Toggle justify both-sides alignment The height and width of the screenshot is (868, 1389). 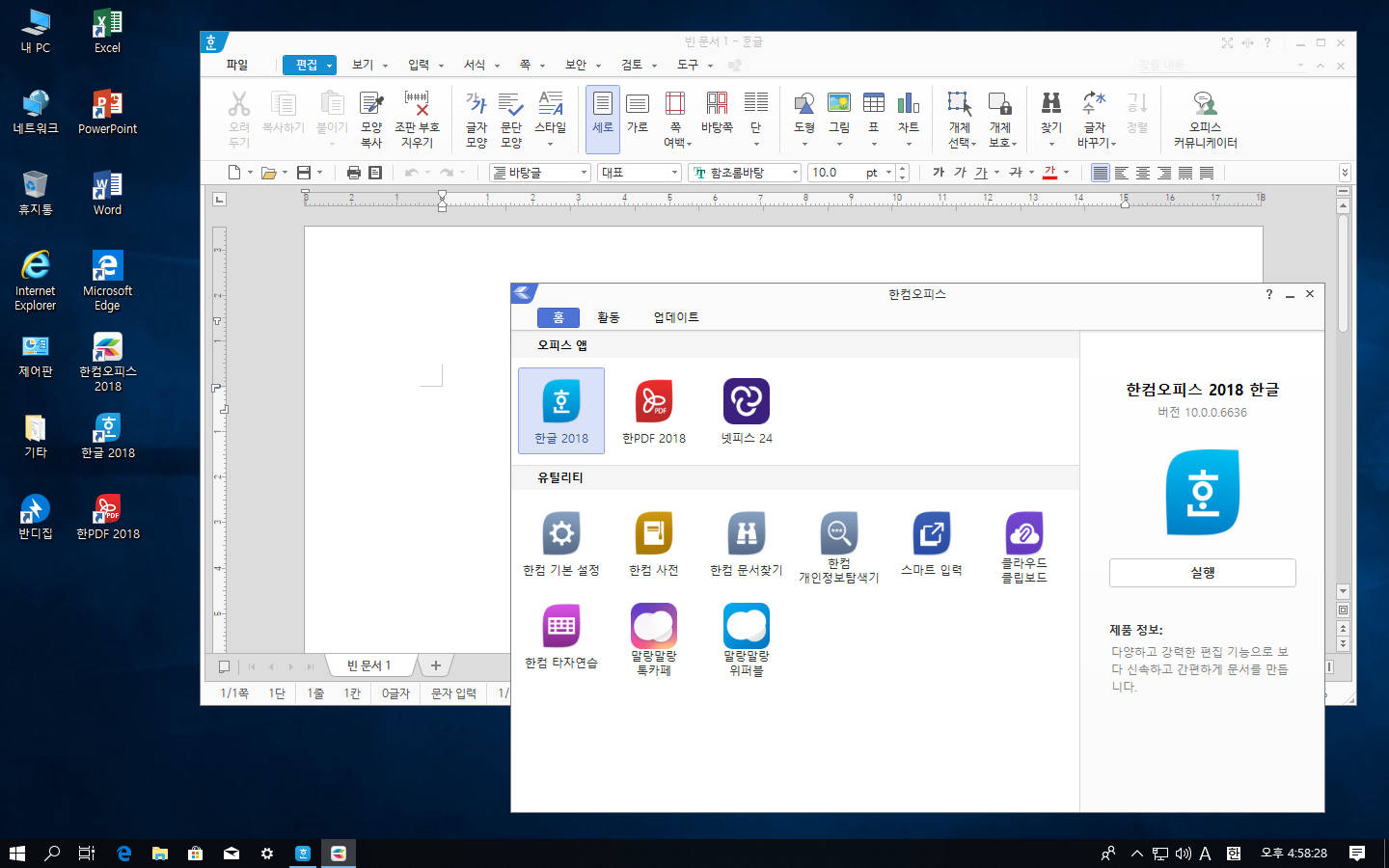[1101, 173]
